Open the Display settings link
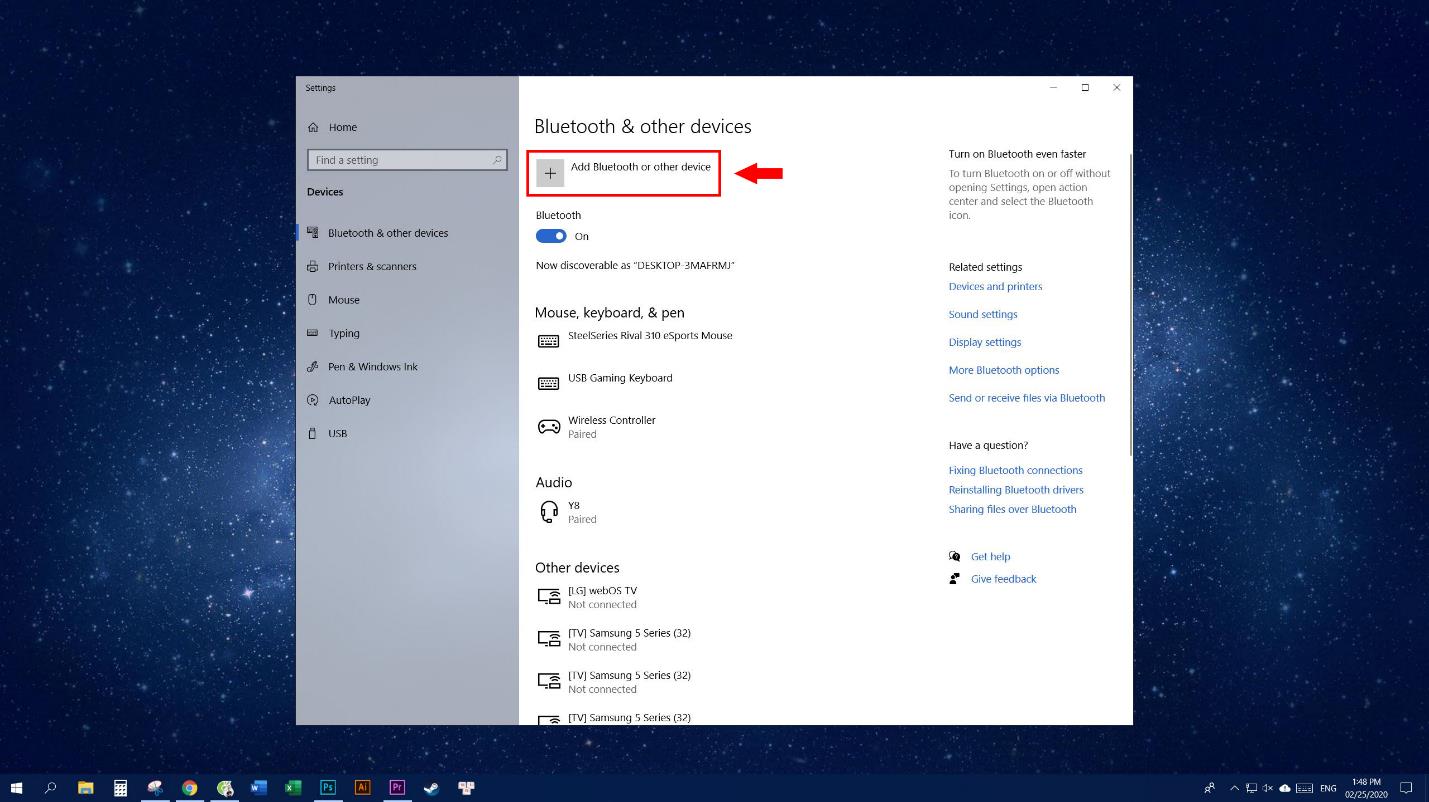1429x802 pixels. 985,343
